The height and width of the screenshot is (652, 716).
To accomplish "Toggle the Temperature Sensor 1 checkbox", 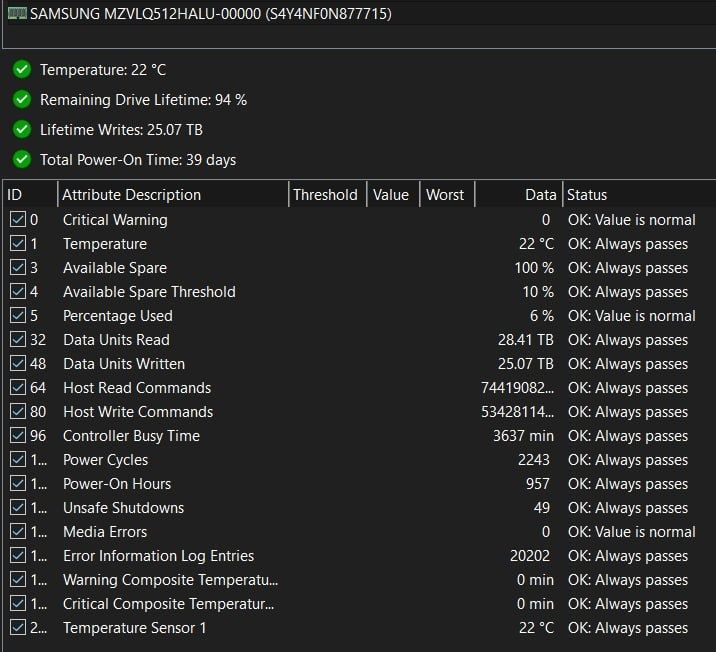I will 18,627.
